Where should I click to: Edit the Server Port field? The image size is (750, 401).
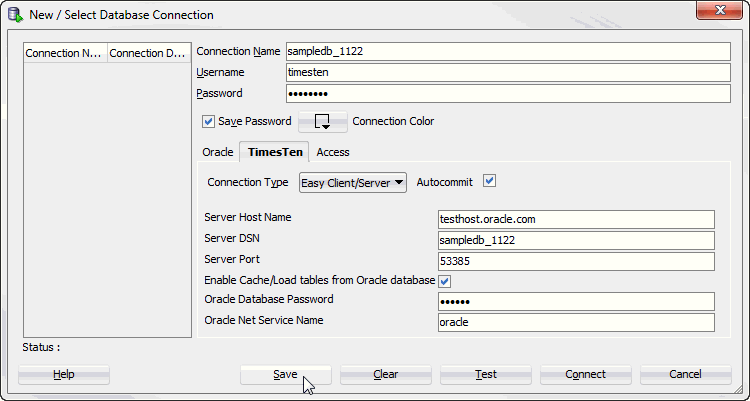click(x=576, y=261)
